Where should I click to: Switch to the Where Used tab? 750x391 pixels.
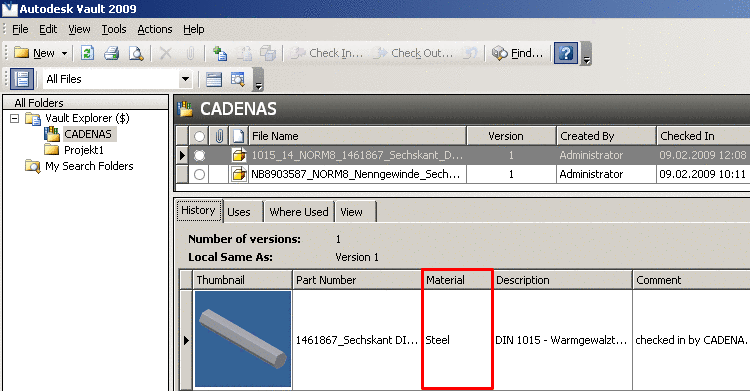299,212
